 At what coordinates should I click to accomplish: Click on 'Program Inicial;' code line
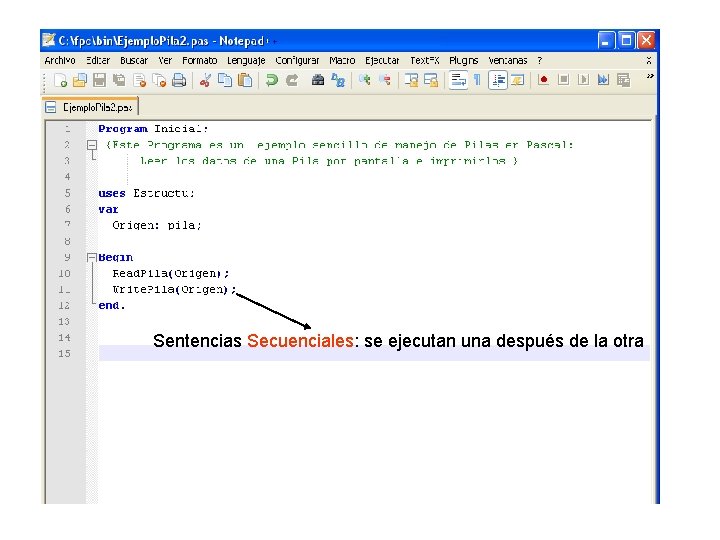(153, 129)
